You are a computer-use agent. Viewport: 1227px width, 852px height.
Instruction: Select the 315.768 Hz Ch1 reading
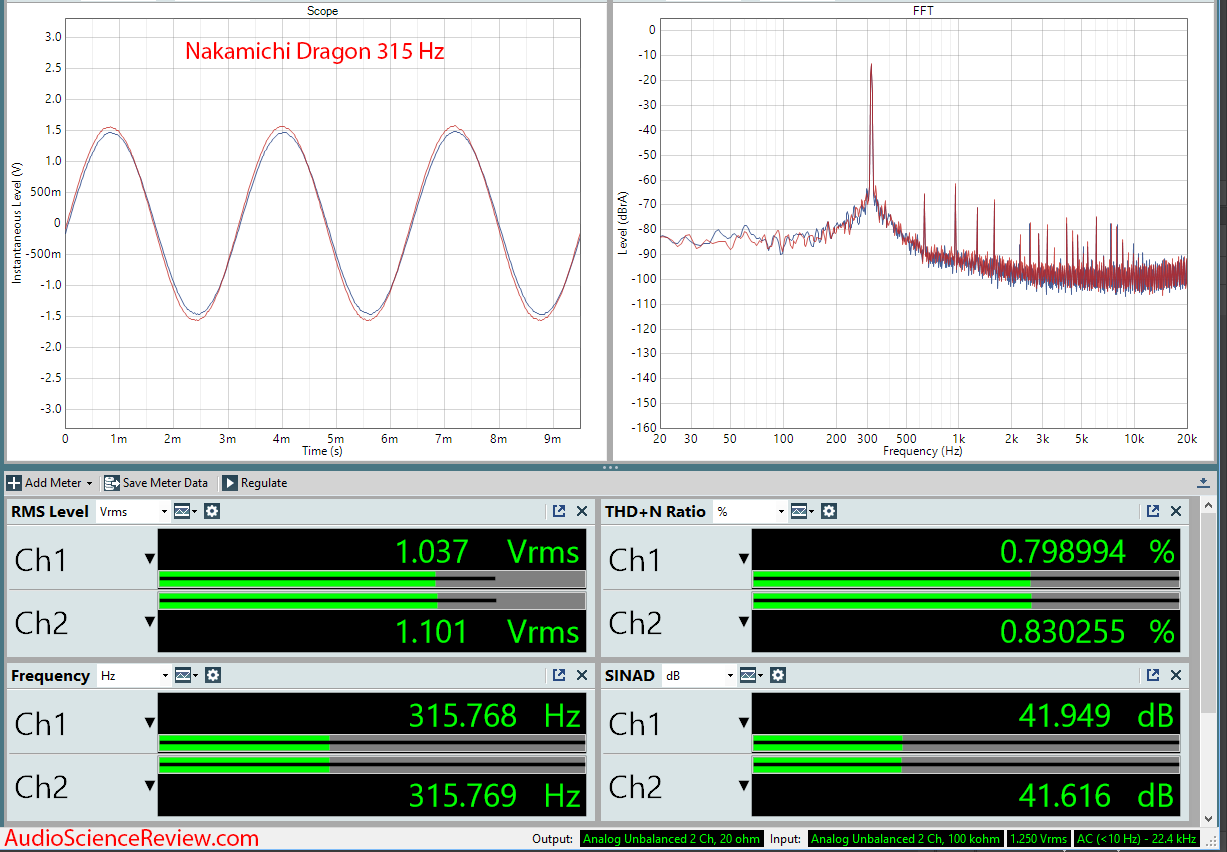coord(494,715)
